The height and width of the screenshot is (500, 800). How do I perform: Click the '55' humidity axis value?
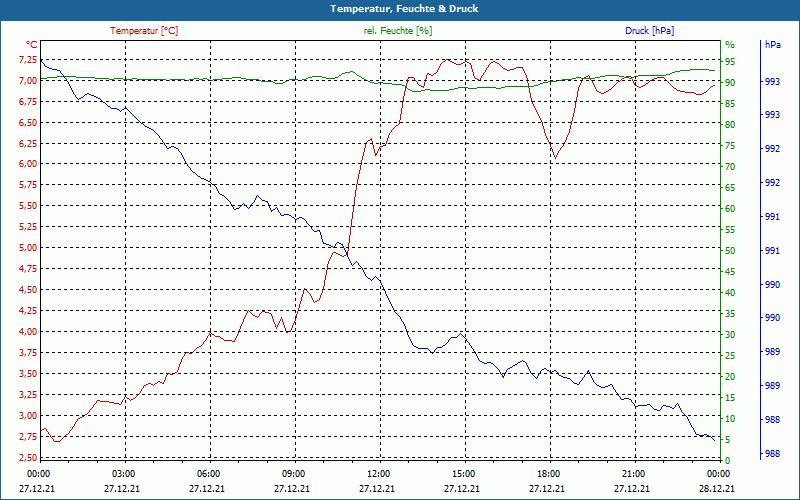730,230
